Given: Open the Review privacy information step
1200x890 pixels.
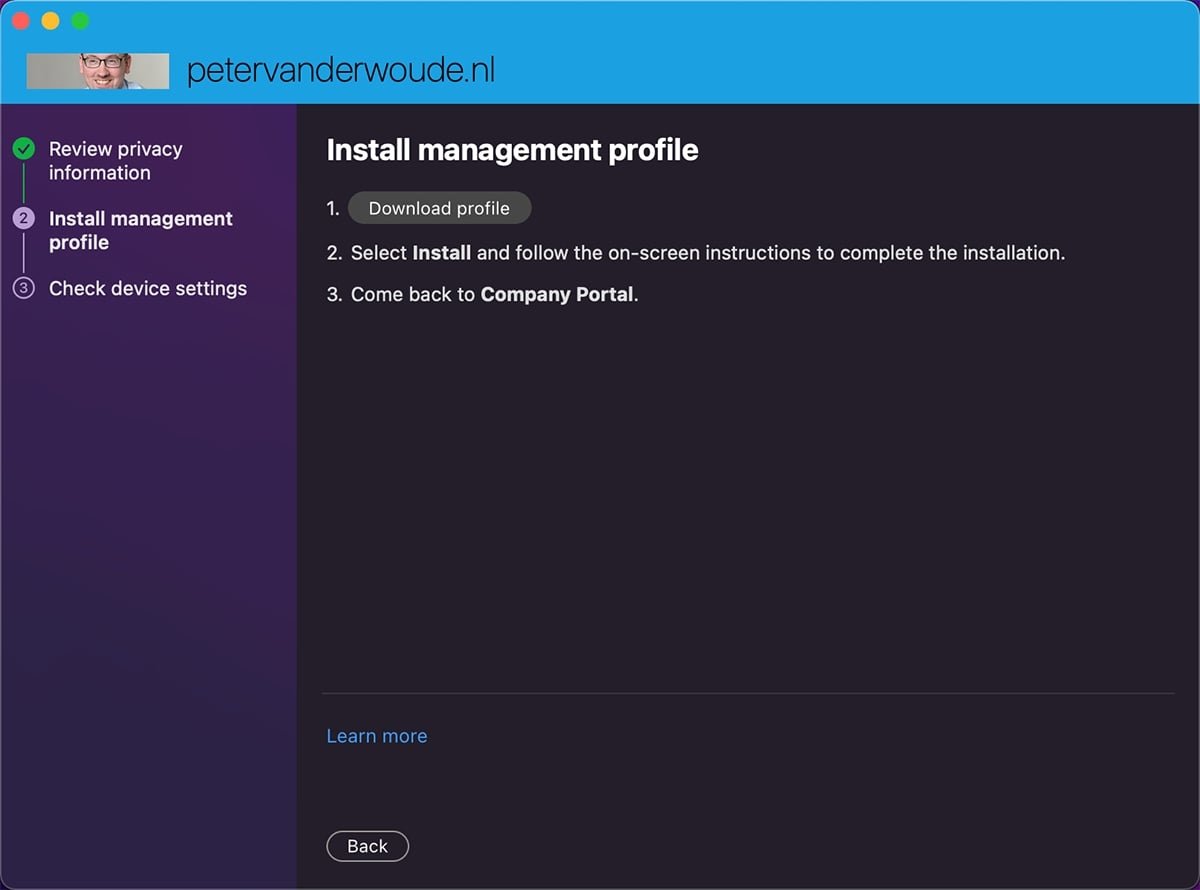Looking at the screenshot, I should click(116, 160).
